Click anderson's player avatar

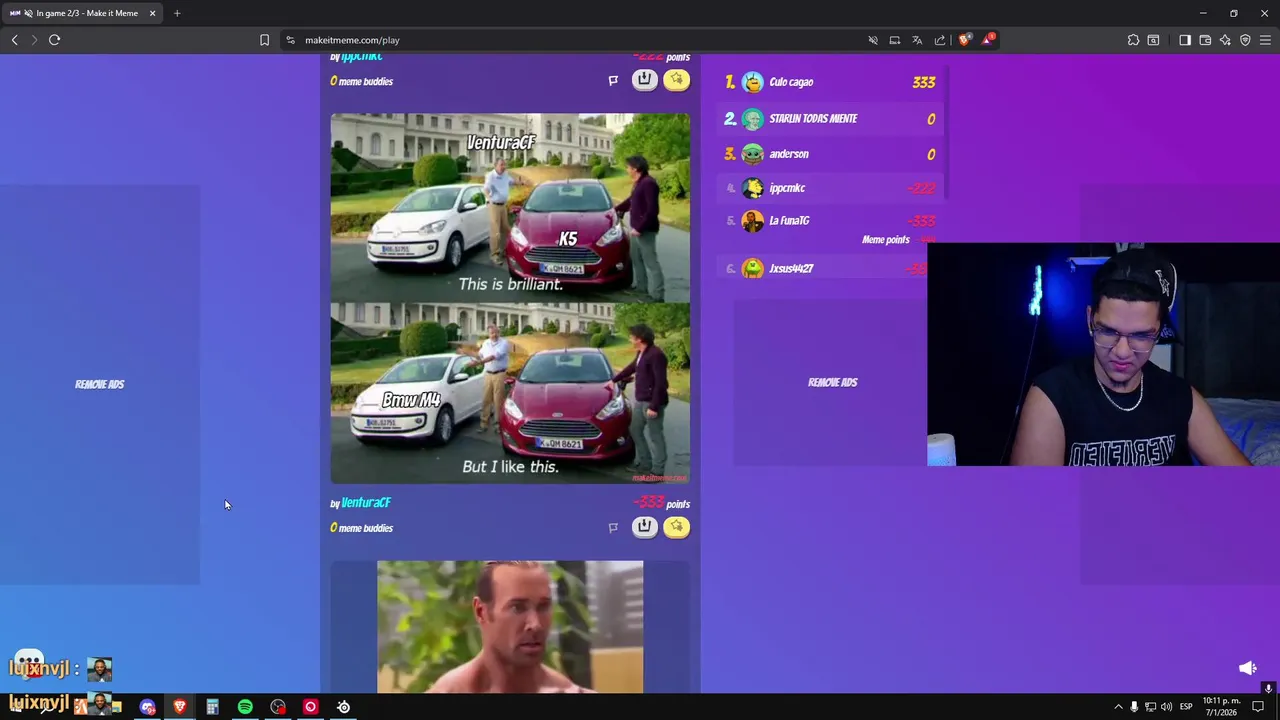pyautogui.click(x=753, y=154)
